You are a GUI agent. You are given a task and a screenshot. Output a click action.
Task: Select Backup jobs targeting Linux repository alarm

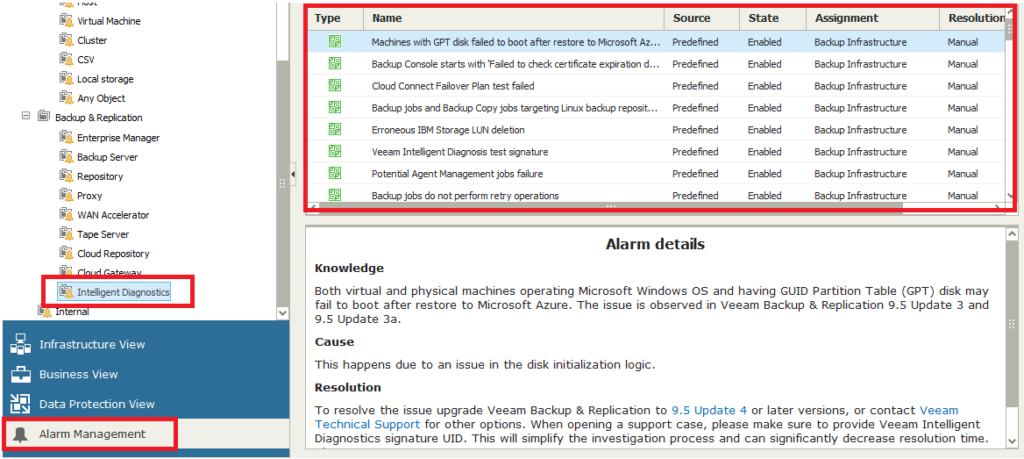(656, 108)
